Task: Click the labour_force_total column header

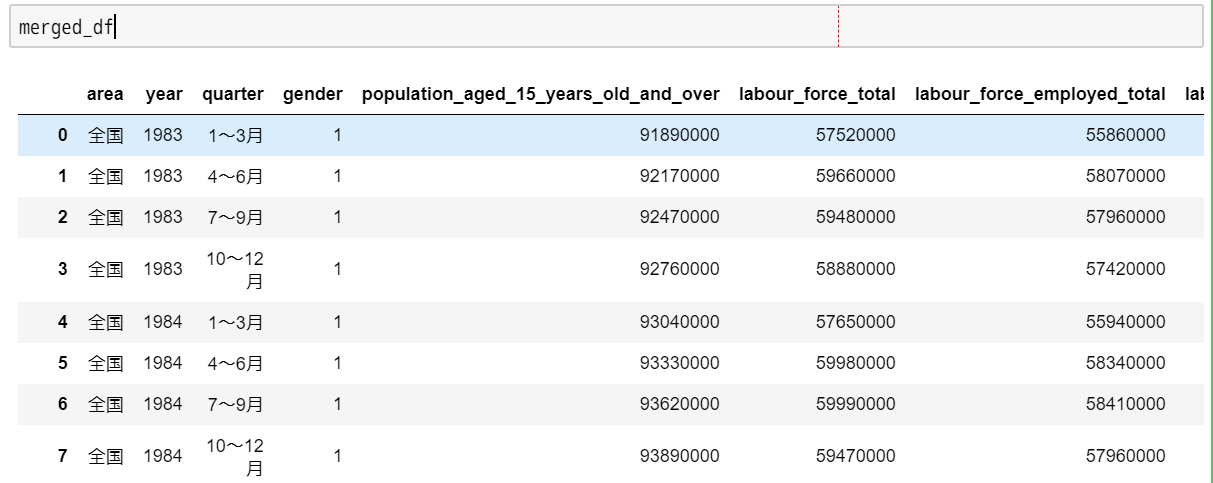Action: click(x=817, y=94)
